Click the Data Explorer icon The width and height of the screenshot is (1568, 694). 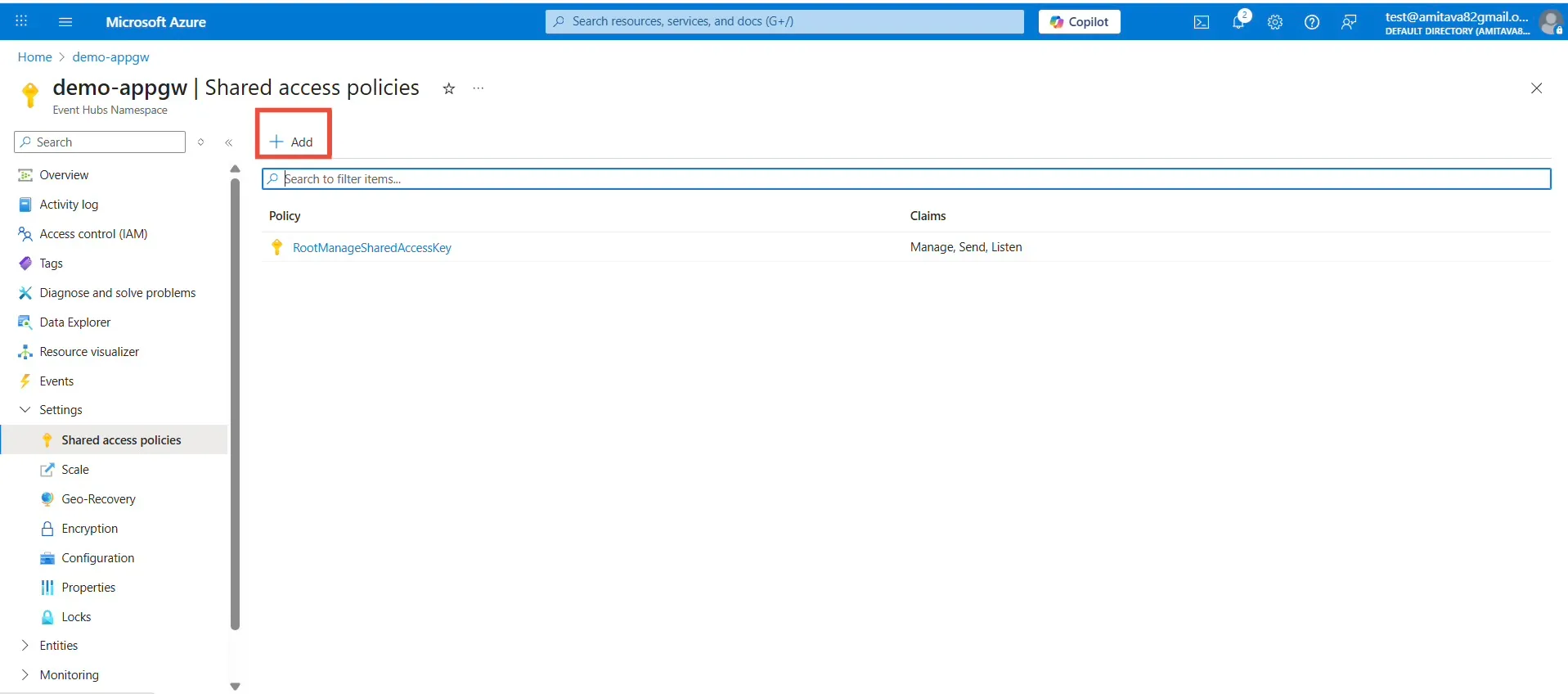[25, 322]
